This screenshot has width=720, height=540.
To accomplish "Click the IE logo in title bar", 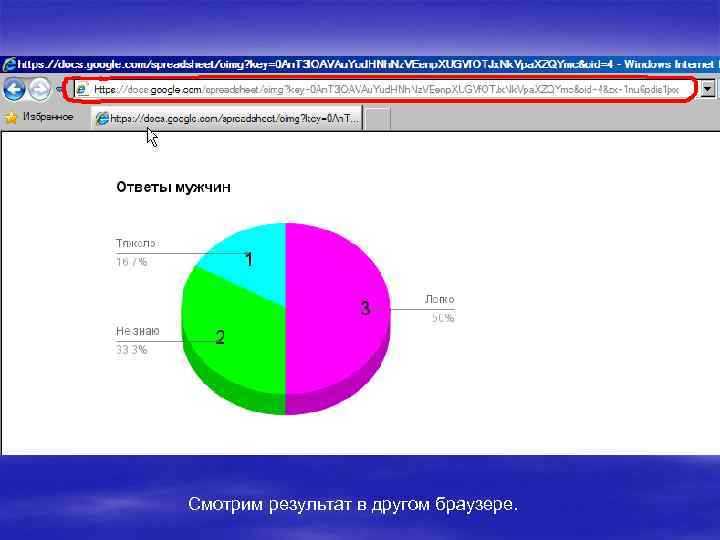I will point(9,64).
